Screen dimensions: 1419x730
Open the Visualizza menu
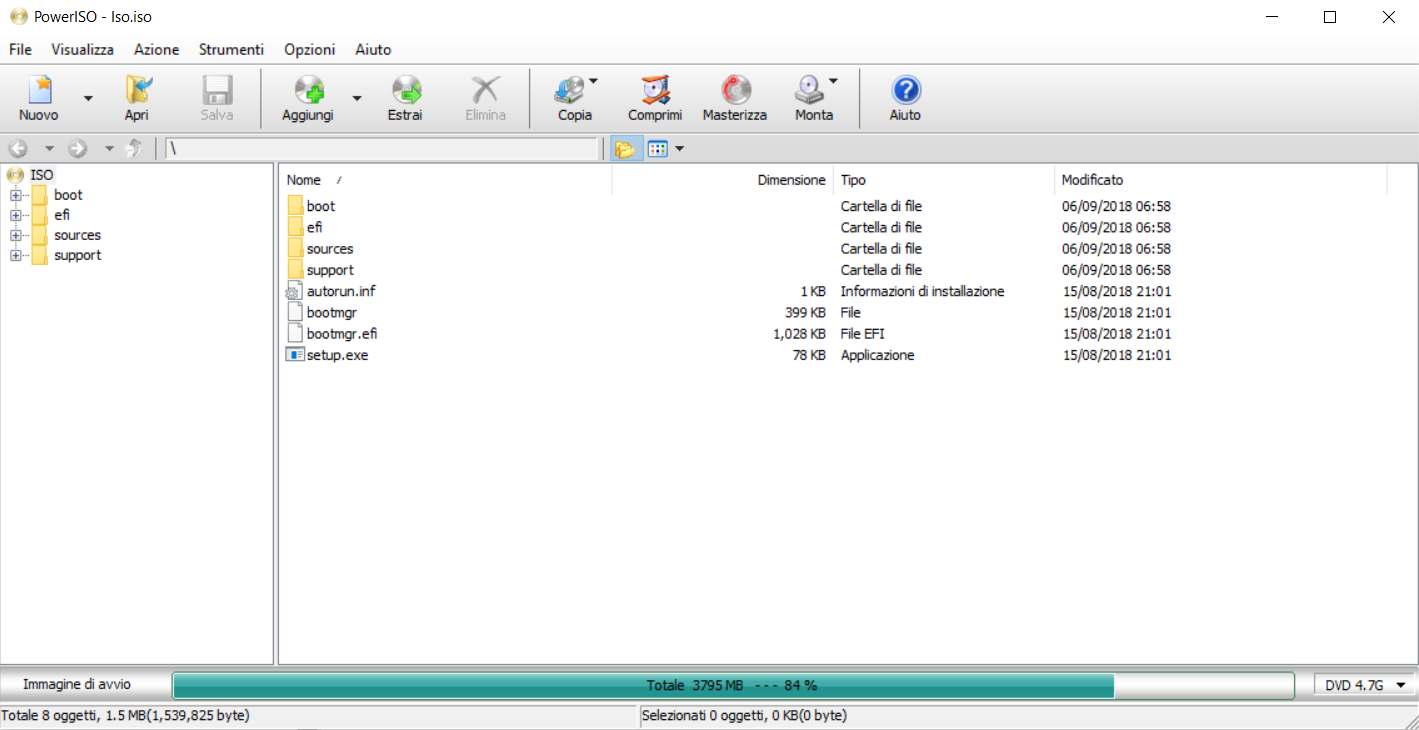point(83,49)
